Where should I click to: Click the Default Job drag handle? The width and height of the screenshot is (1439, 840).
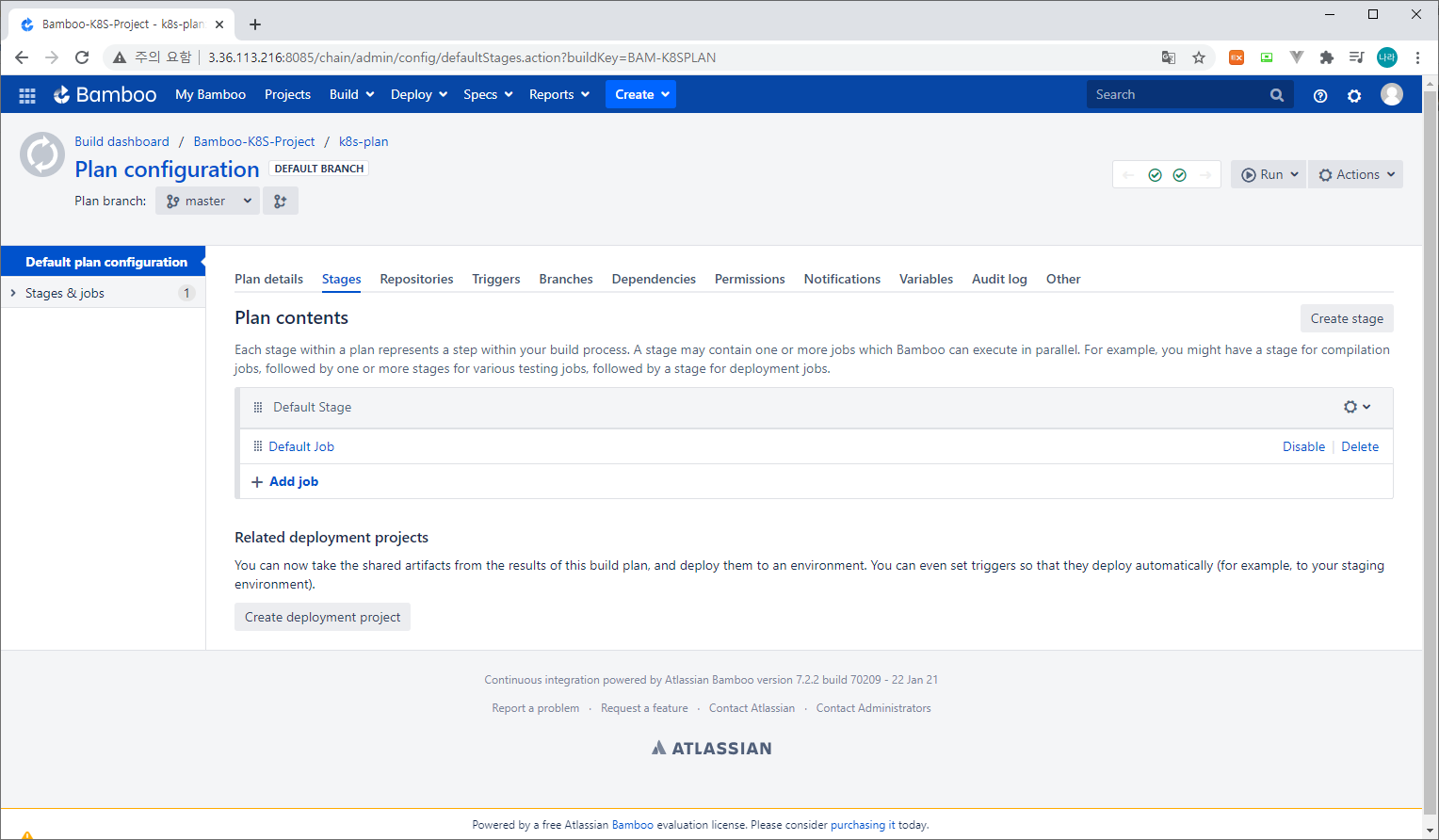pos(258,446)
